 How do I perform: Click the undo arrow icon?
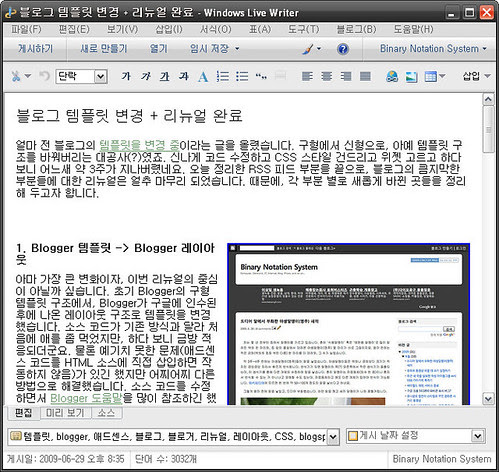(x=44, y=76)
